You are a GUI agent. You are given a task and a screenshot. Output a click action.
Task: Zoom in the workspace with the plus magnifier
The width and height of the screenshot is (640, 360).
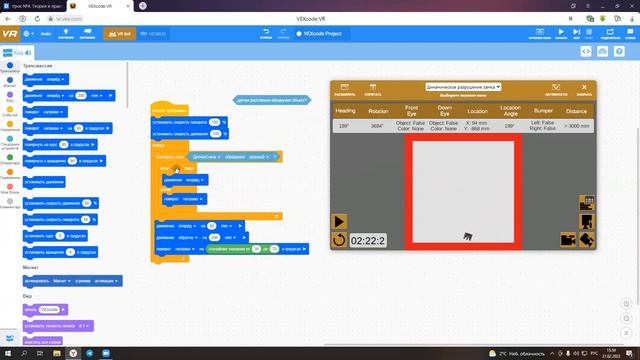(626, 304)
